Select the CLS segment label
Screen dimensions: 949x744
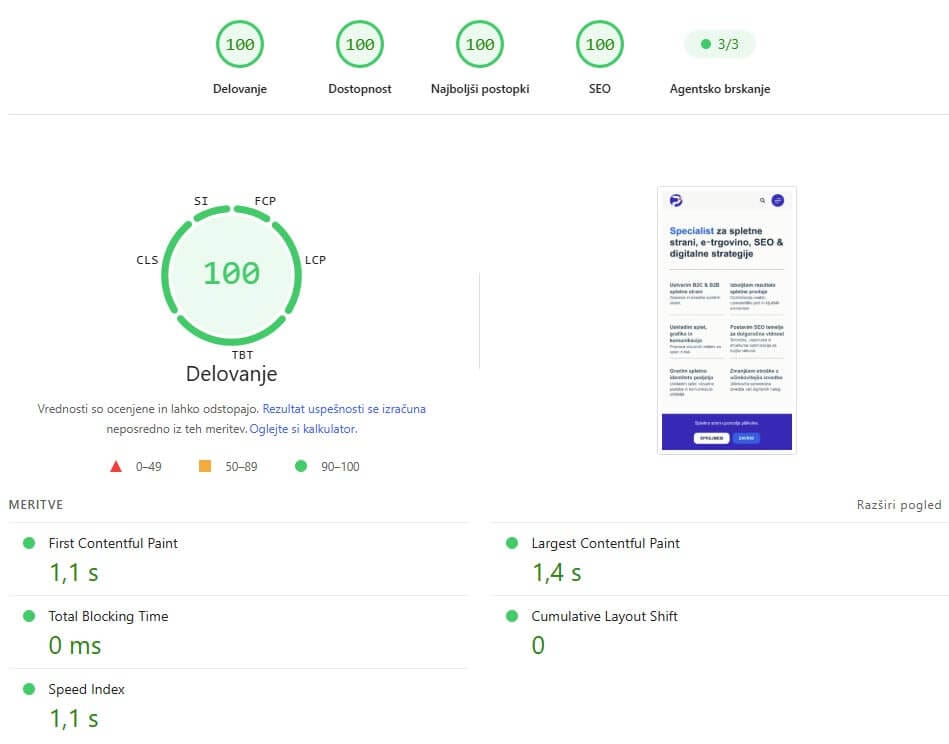[x=147, y=260]
